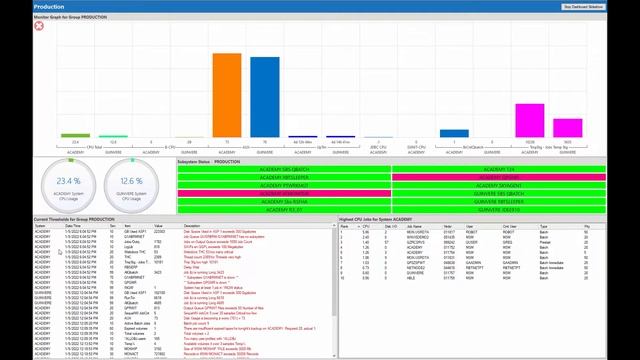Viewport: 640px width, 360px height.
Task: Click the thresholds list vertical scrollbar thumb
Action: pos(334,271)
